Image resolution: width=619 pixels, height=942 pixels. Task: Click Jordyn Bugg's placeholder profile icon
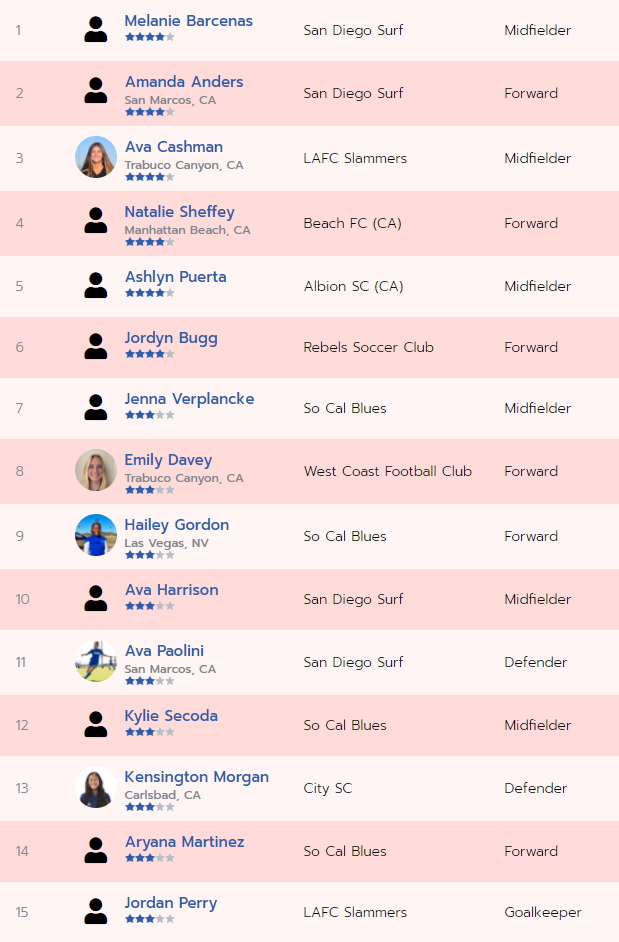[96, 347]
